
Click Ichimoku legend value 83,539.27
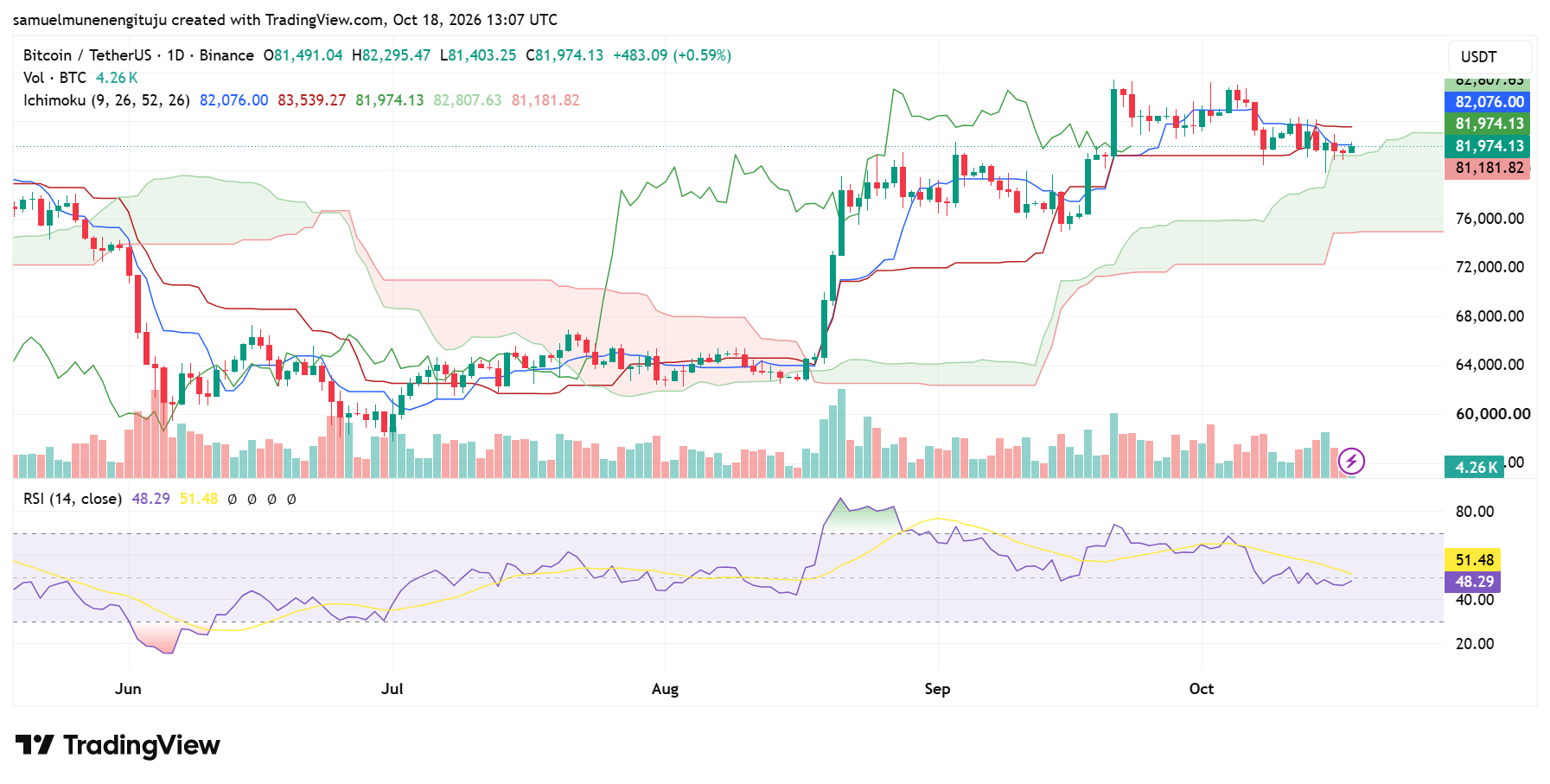(x=312, y=100)
